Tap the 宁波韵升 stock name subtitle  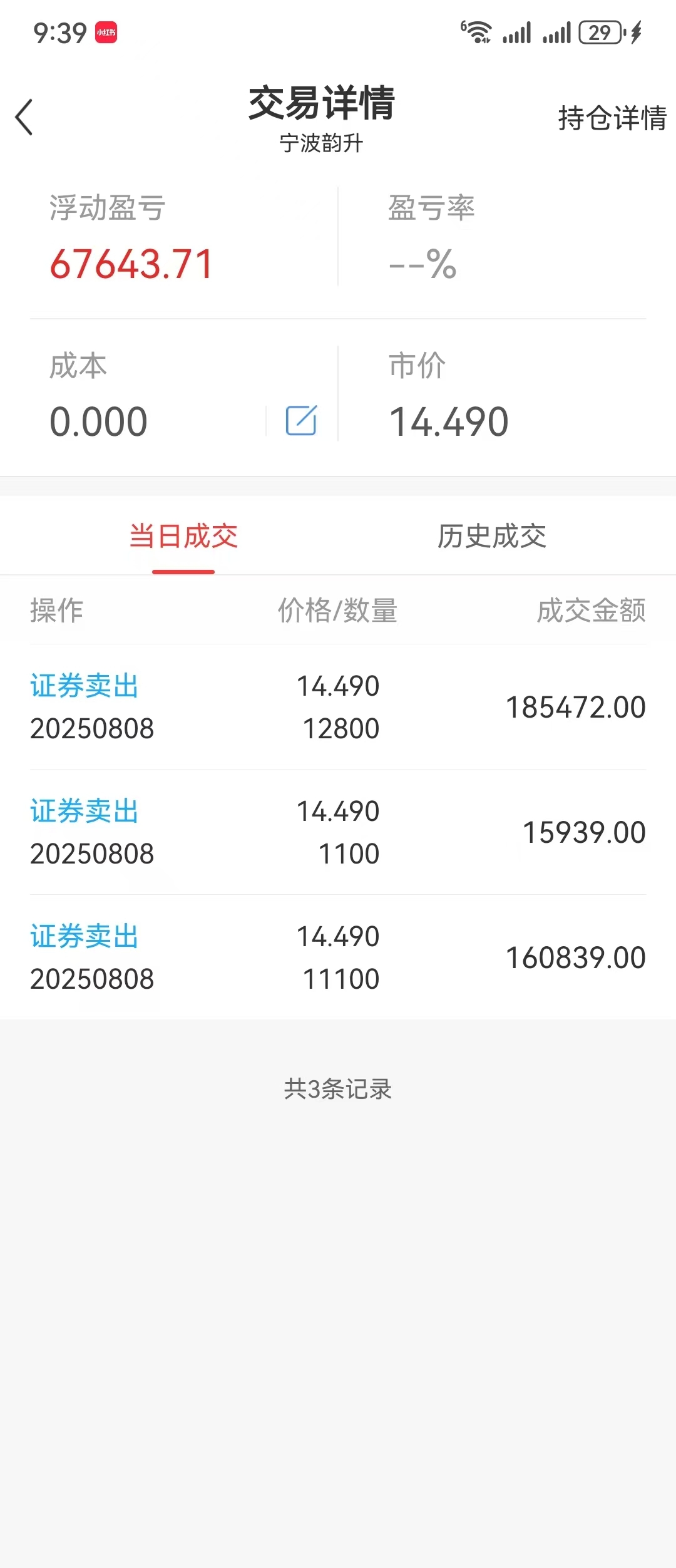(321, 143)
